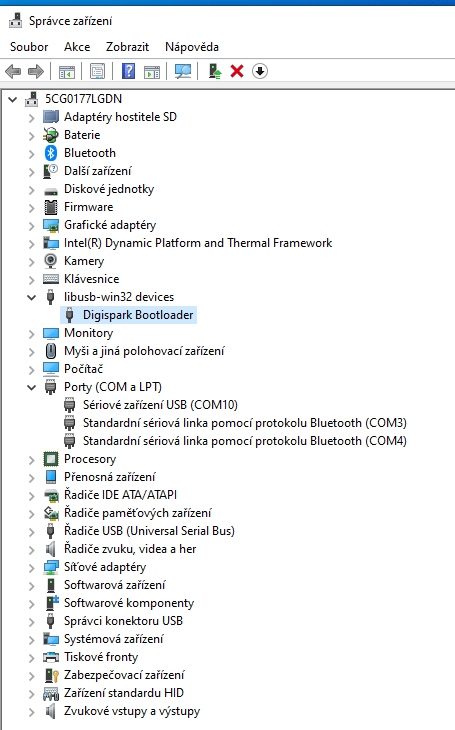This screenshot has width=455, height=730.
Task: Open the Akce menu
Action: click(77, 47)
